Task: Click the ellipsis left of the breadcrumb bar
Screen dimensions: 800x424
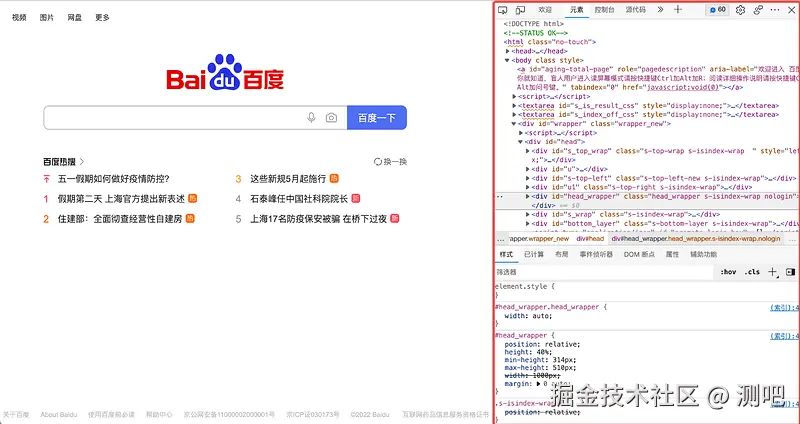Action: [500, 239]
